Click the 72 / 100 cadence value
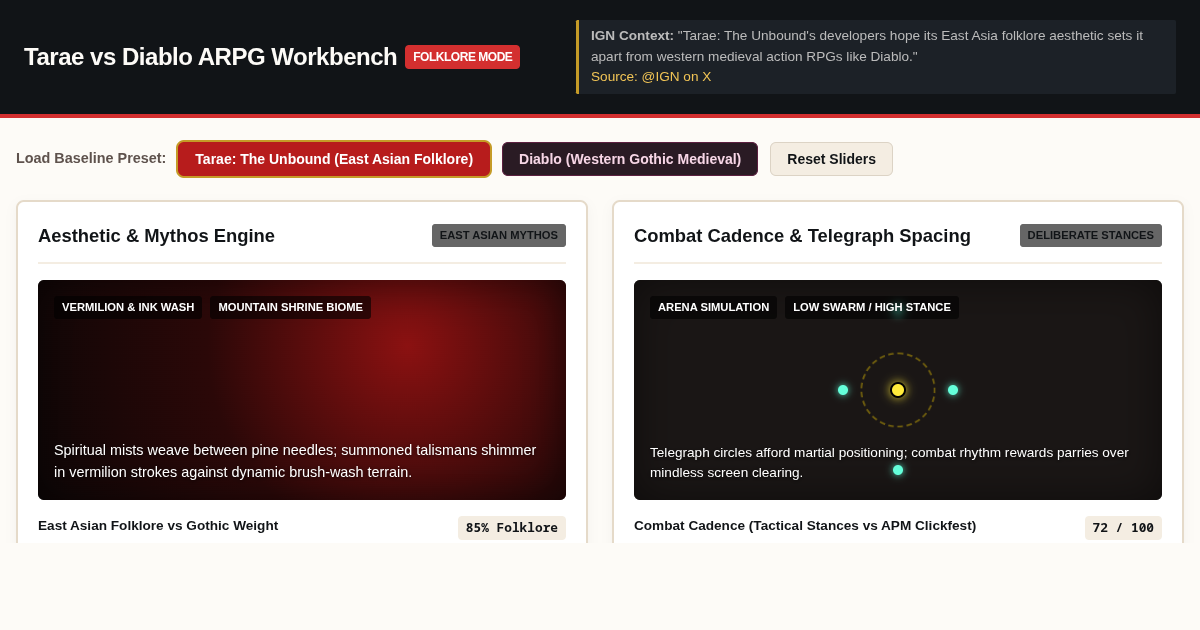 click(x=1123, y=528)
